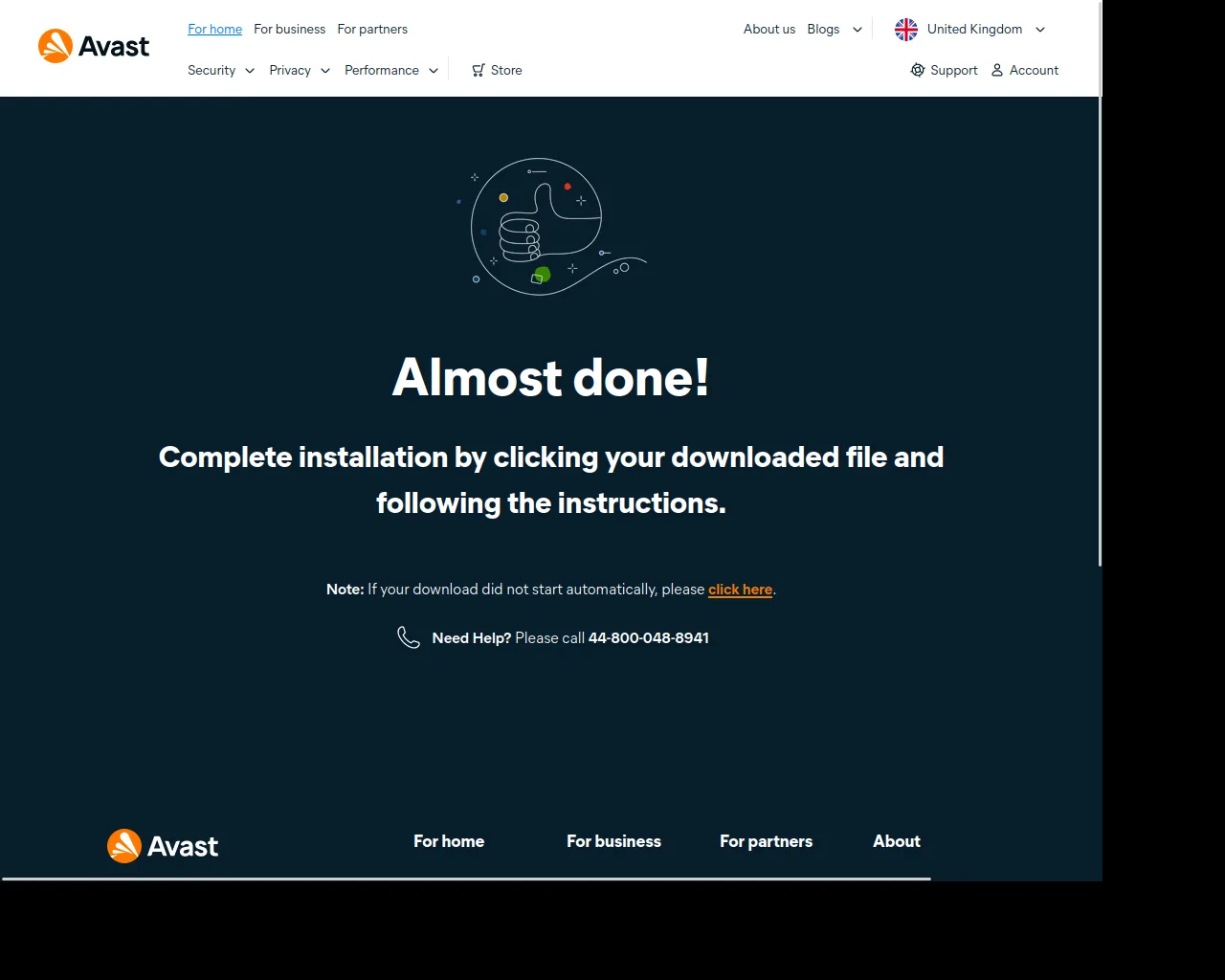Select the For home header tab

click(x=214, y=29)
